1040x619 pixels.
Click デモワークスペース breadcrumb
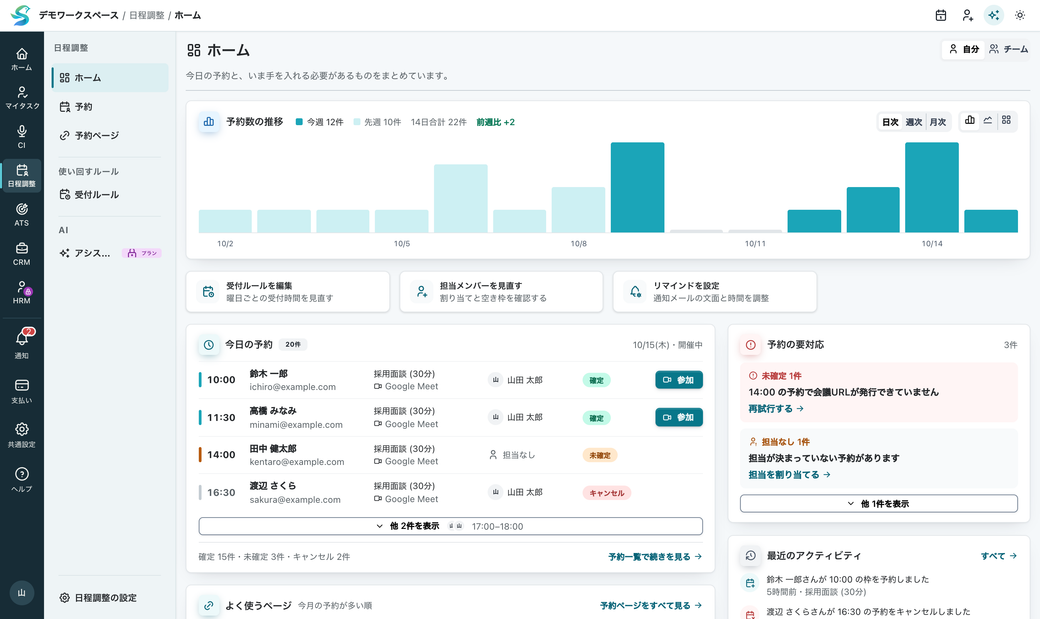(78, 15)
